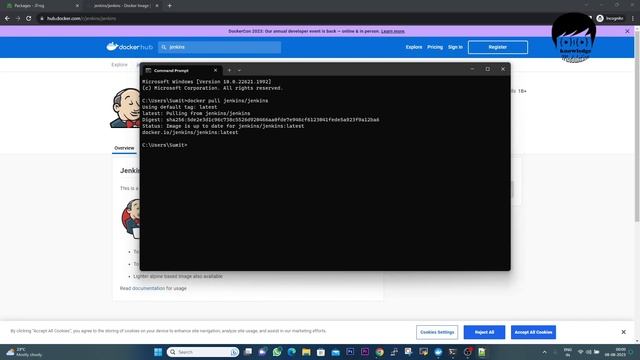Close the cookie consent bar
Image resolution: width=640 pixels, height=360 pixels.
623,332
